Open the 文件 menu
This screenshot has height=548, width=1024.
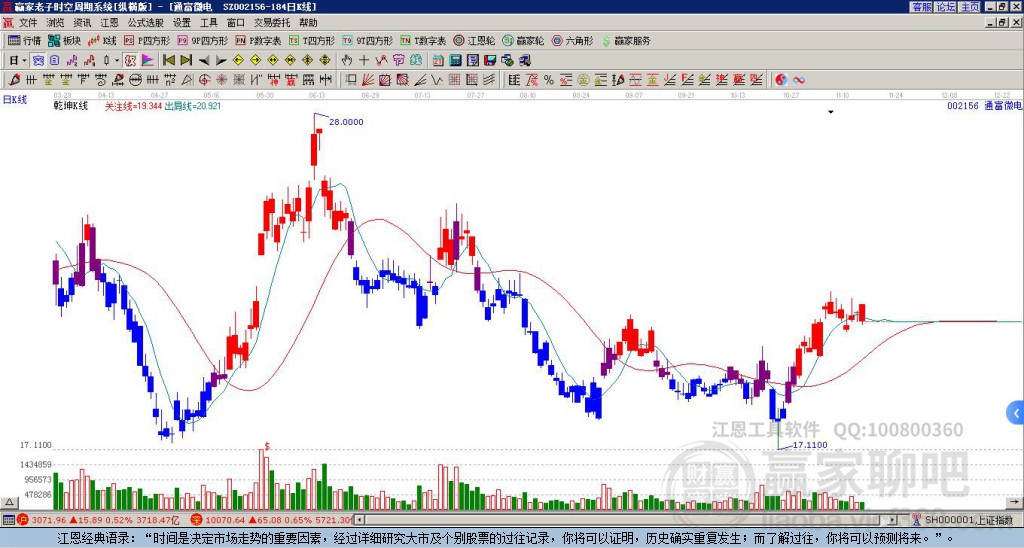point(27,23)
